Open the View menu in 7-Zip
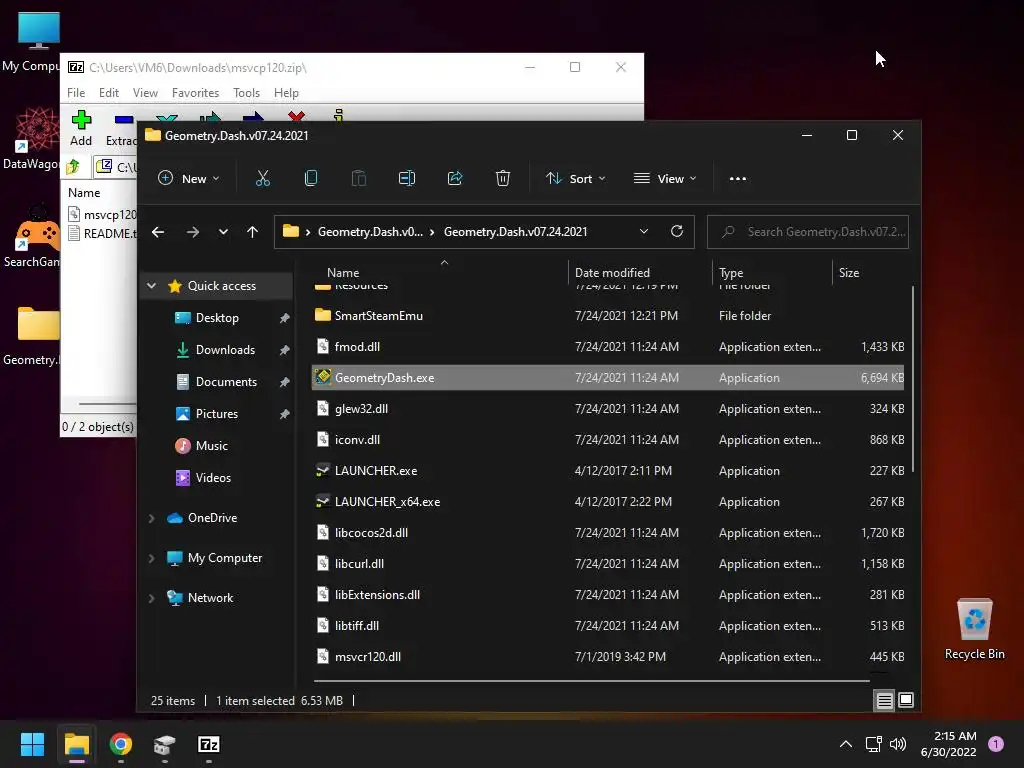Viewport: 1024px width, 768px height. (145, 93)
